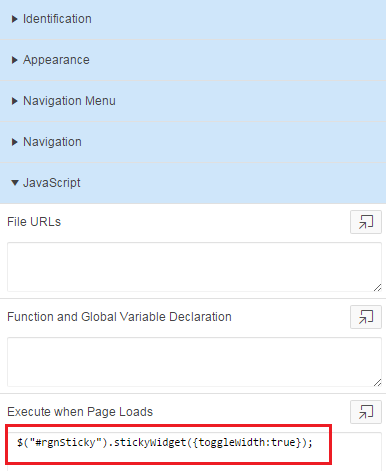This screenshot has width=386, height=471.
Task: Click the Execute when Page Loads label
Action: (80, 412)
